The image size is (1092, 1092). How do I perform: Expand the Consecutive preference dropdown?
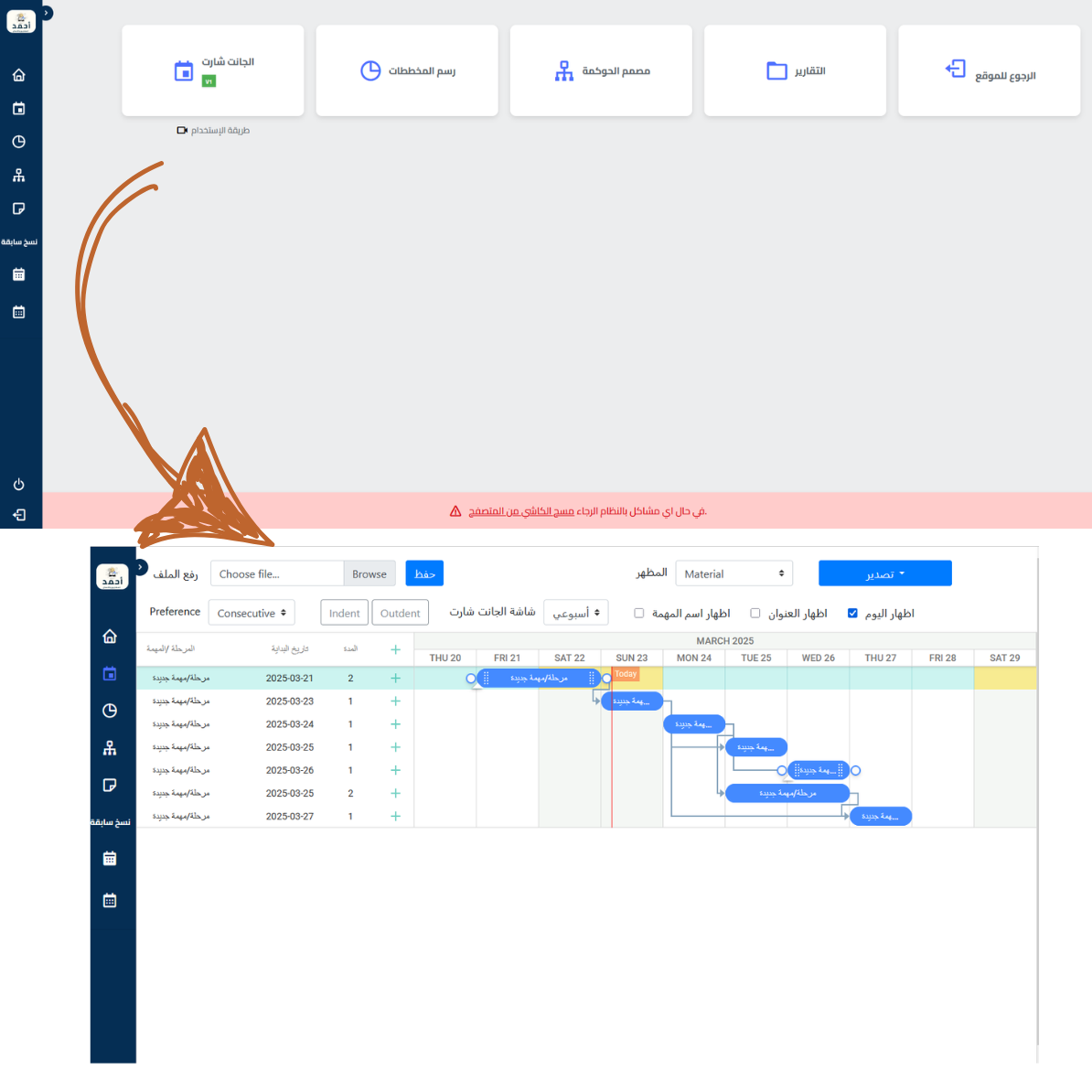pyautogui.click(x=252, y=613)
